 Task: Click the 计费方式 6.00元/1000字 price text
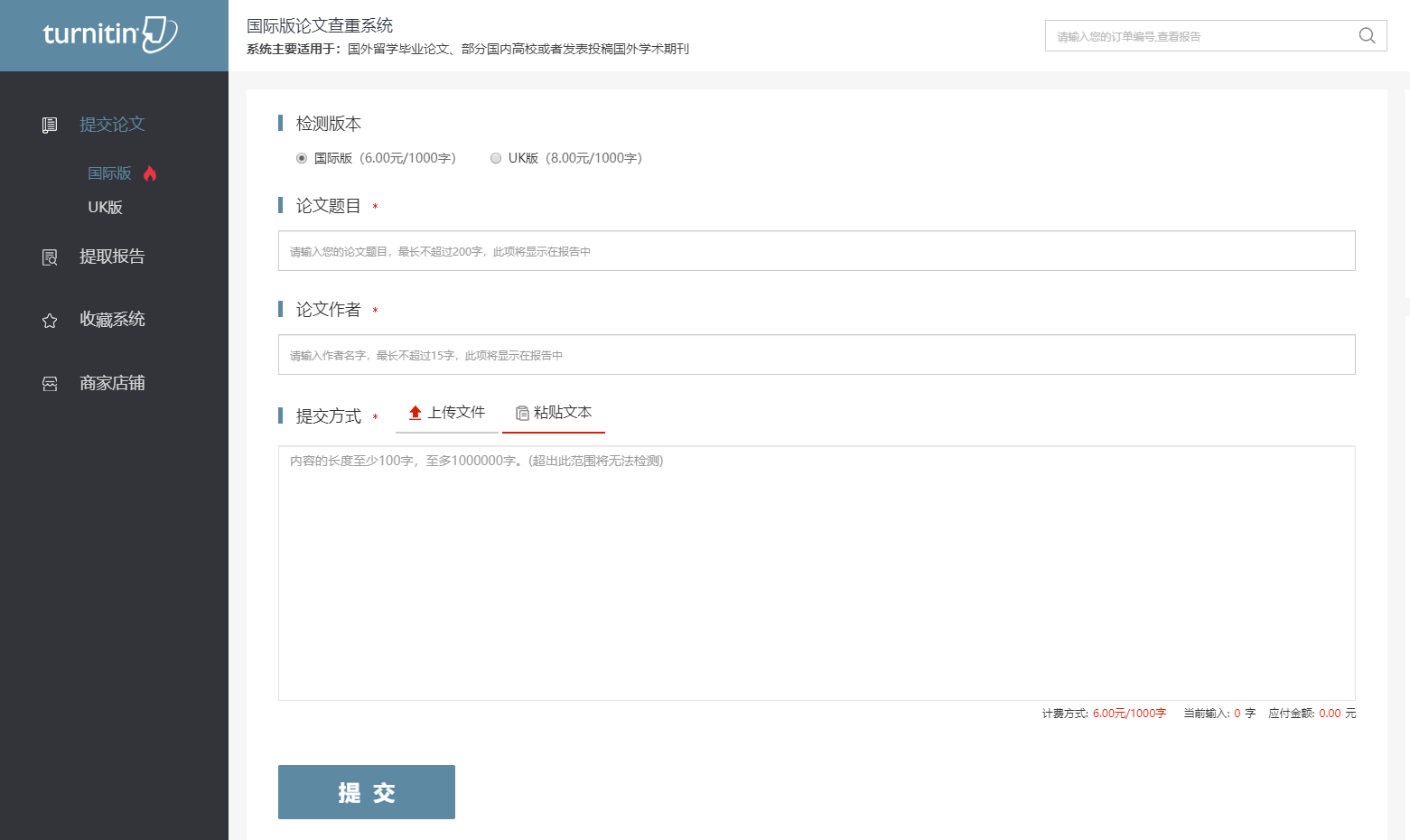(x=1104, y=714)
